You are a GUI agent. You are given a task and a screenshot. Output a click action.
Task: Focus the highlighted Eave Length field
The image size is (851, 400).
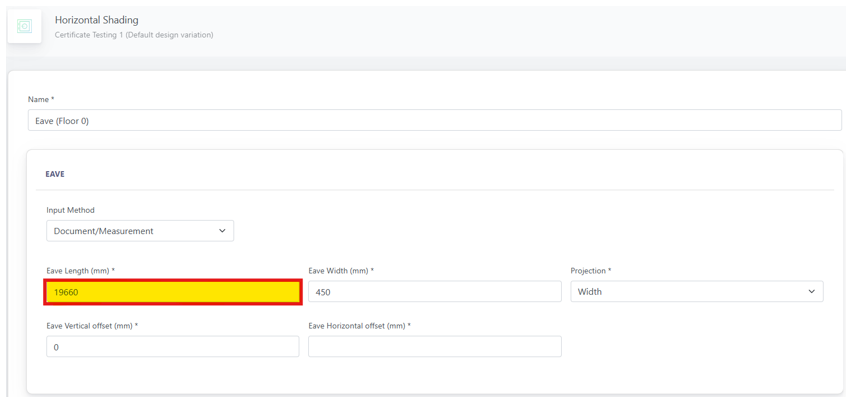click(173, 292)
